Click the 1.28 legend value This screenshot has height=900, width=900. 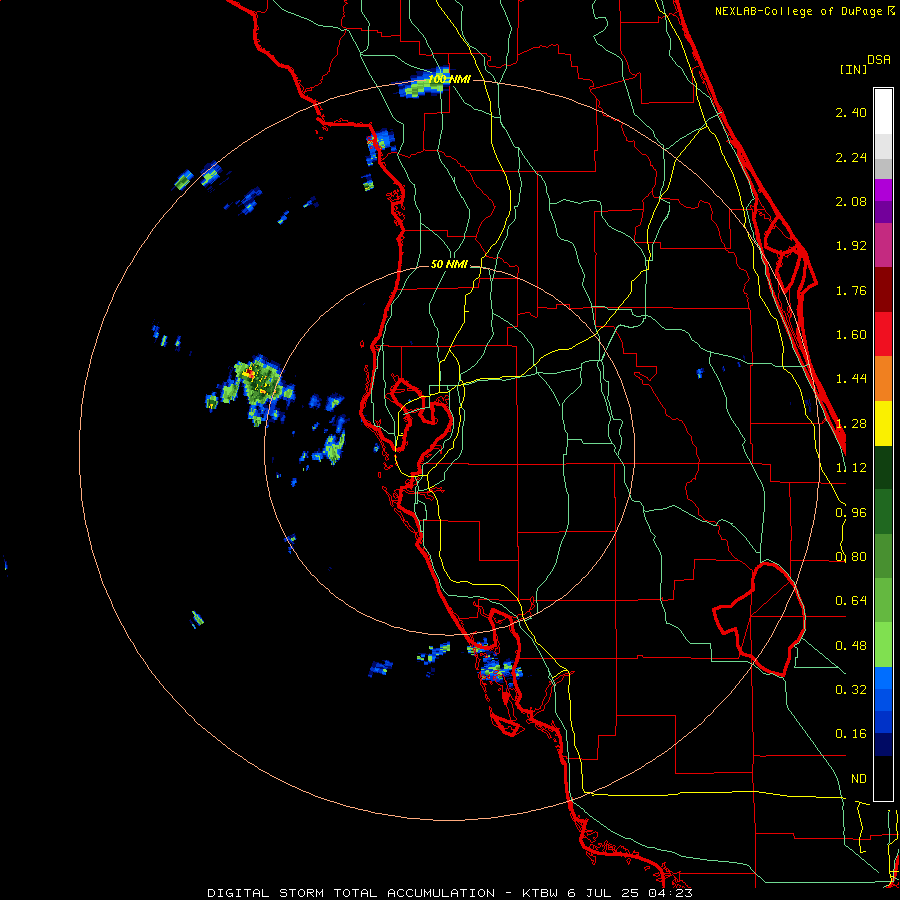[851, 424]
